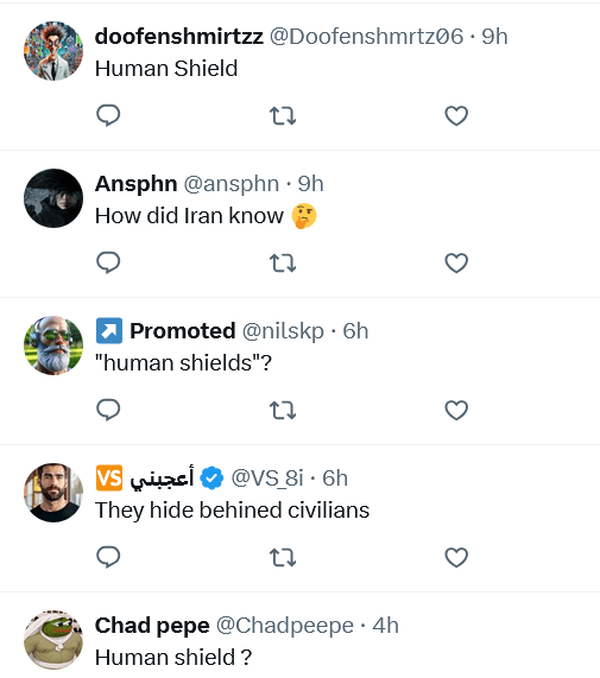Open the 9h timestamp on Ansphn's tweet
Viewport: 600px width, 678px height.
point(311,184)
